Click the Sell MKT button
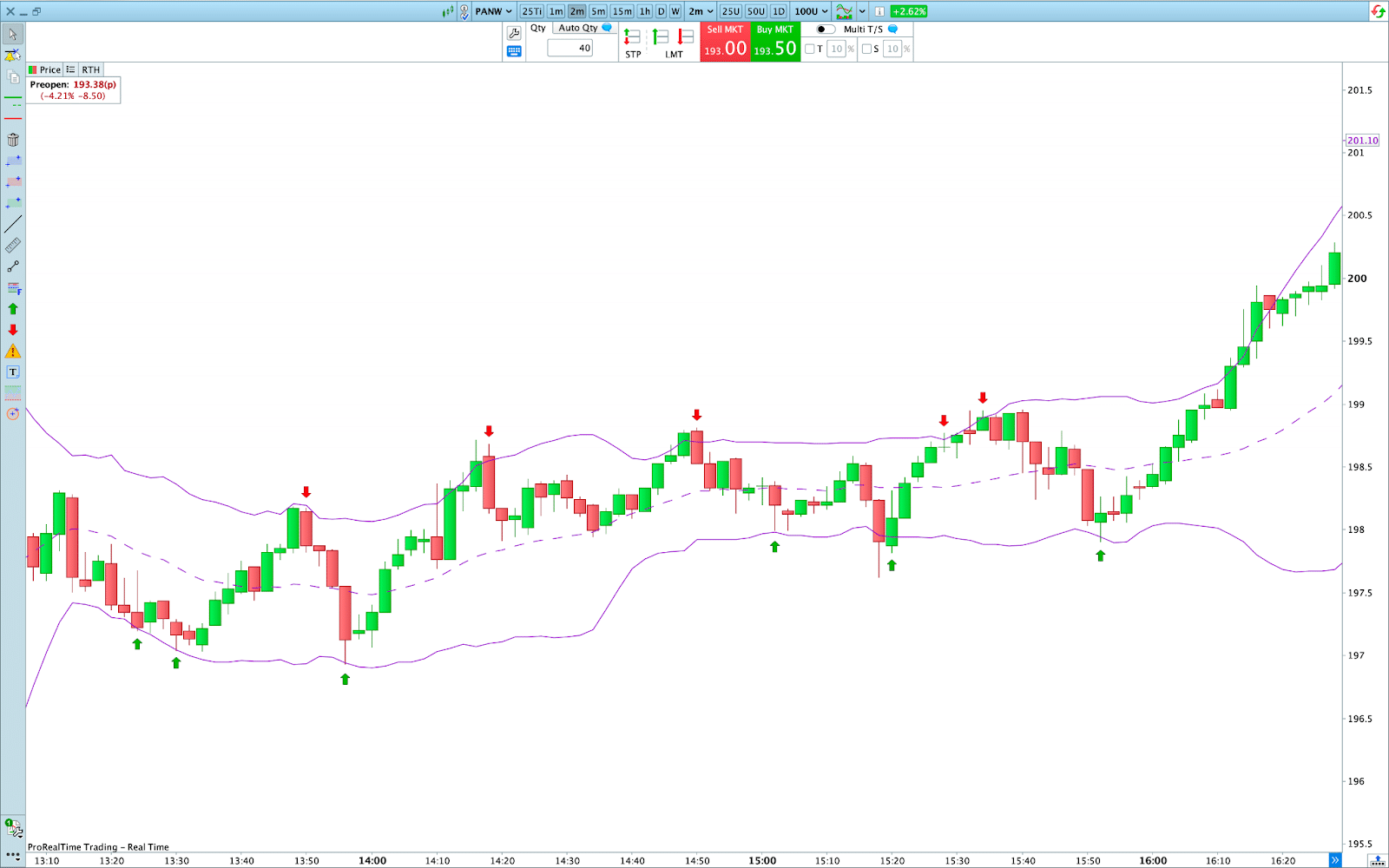The height and width of the screenshot is (868, 1389). coord(725,43)
